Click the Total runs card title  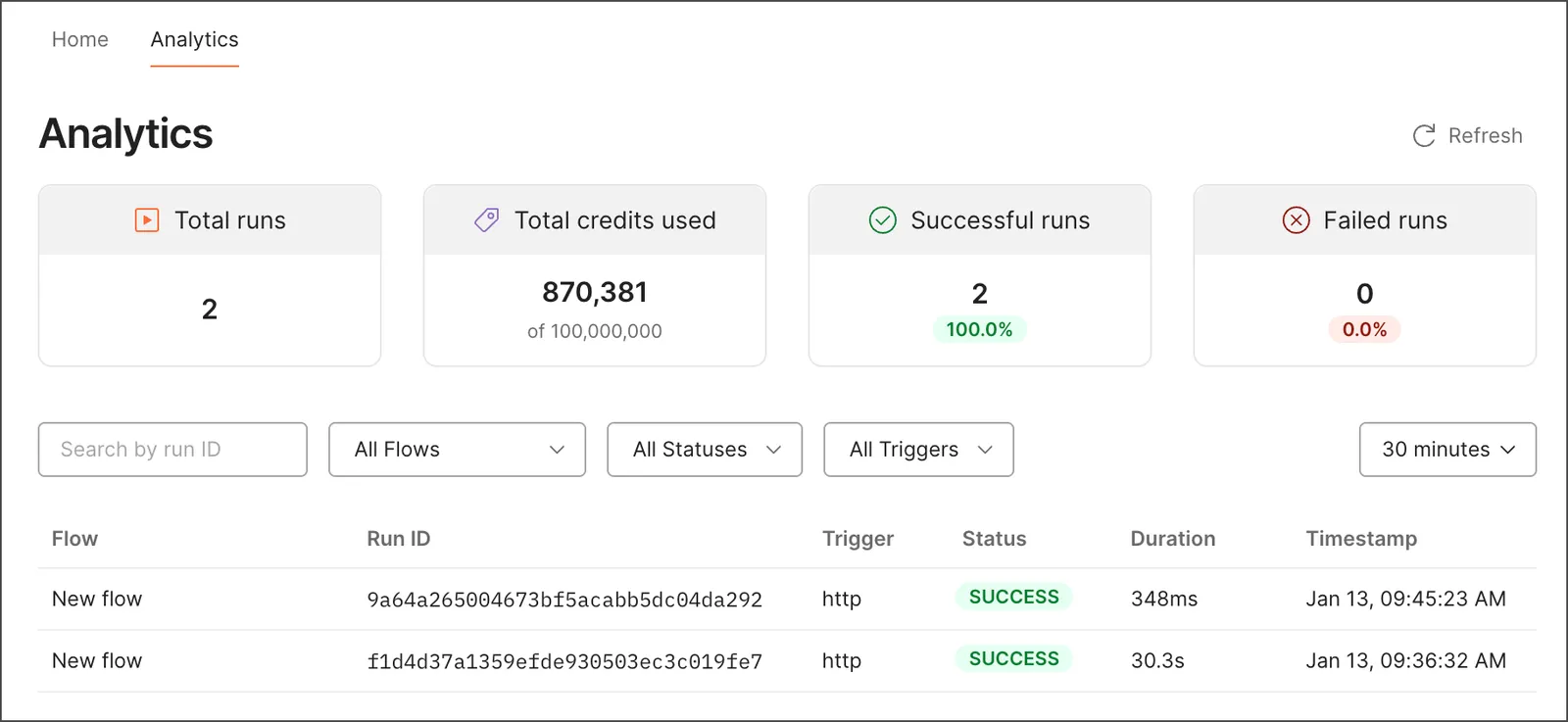pyautogui.click(x=230, y=220)
